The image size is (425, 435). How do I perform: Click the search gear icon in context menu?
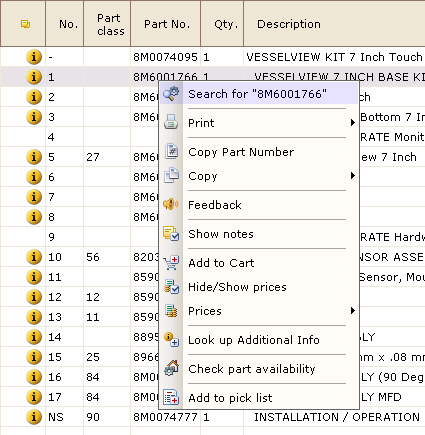coord(171,94)
